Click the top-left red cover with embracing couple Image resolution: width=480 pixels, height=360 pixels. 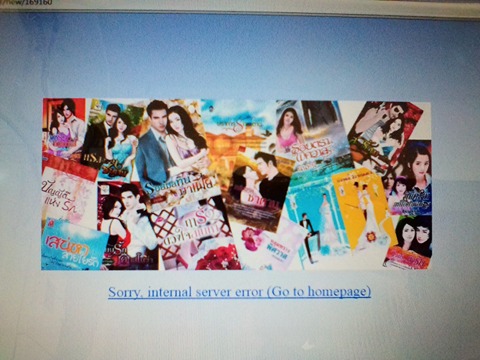pyautogui.click(x=63, y=128)
